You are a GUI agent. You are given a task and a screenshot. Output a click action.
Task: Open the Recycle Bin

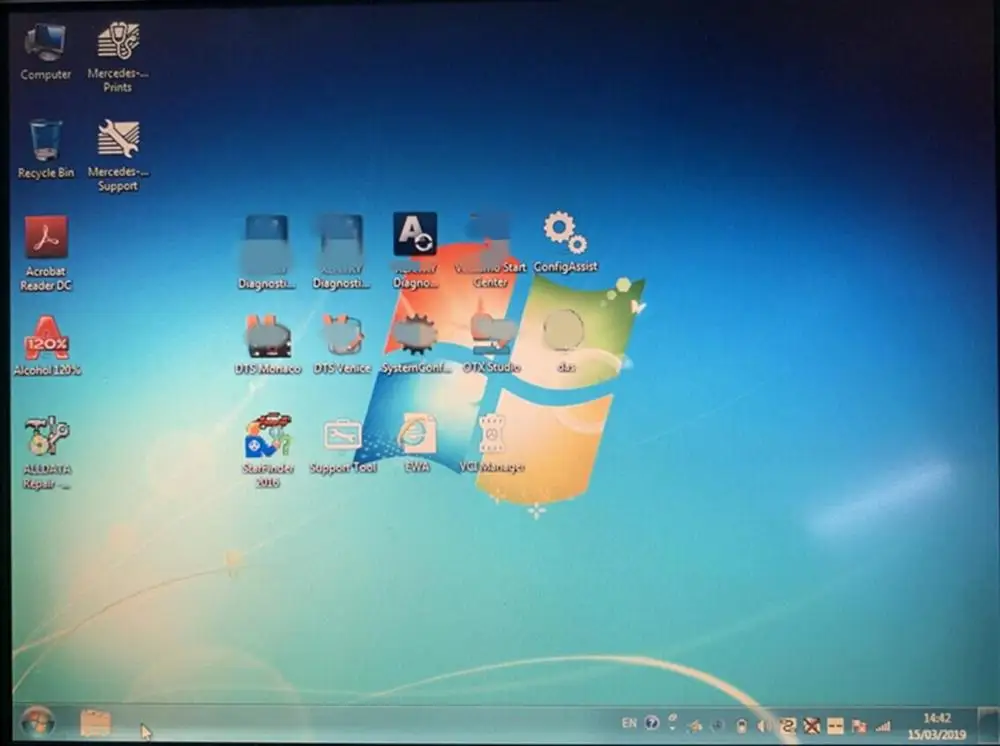[x=45, y=150]
